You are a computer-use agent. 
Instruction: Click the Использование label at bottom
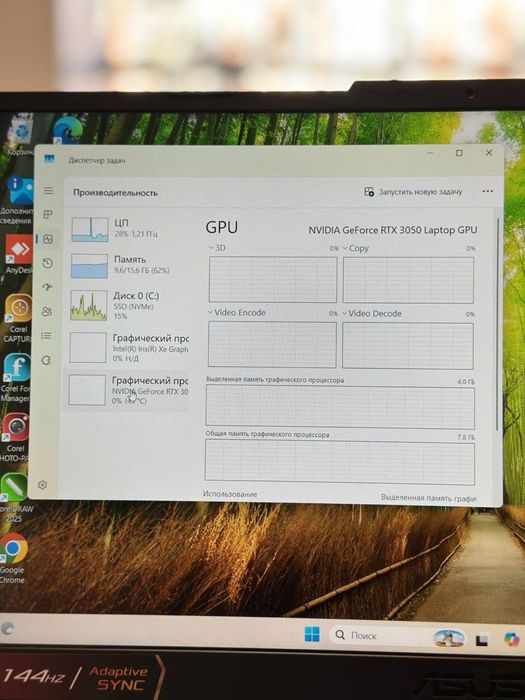pos(229,494)
